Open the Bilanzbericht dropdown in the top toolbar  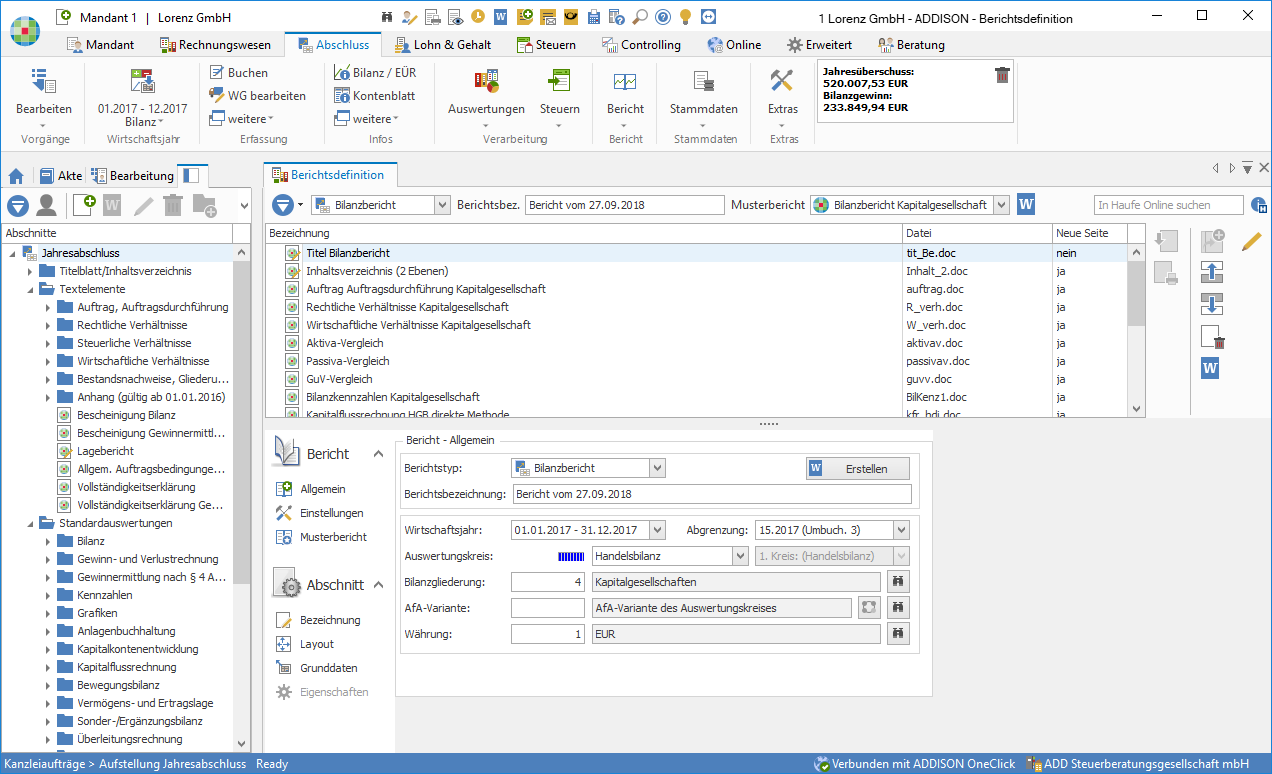pos(443,205)
